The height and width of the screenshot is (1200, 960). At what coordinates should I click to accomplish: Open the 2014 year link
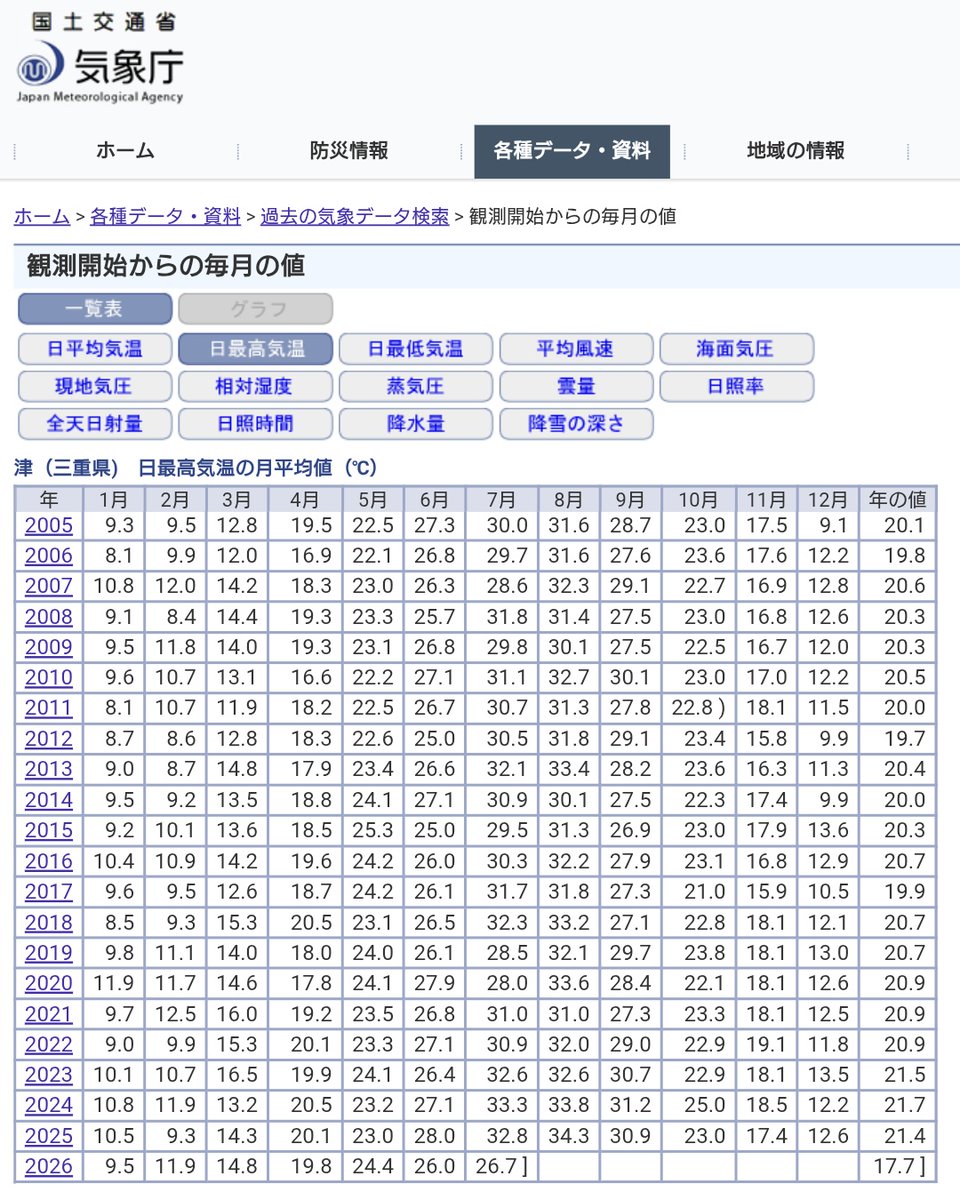(49, 800)
